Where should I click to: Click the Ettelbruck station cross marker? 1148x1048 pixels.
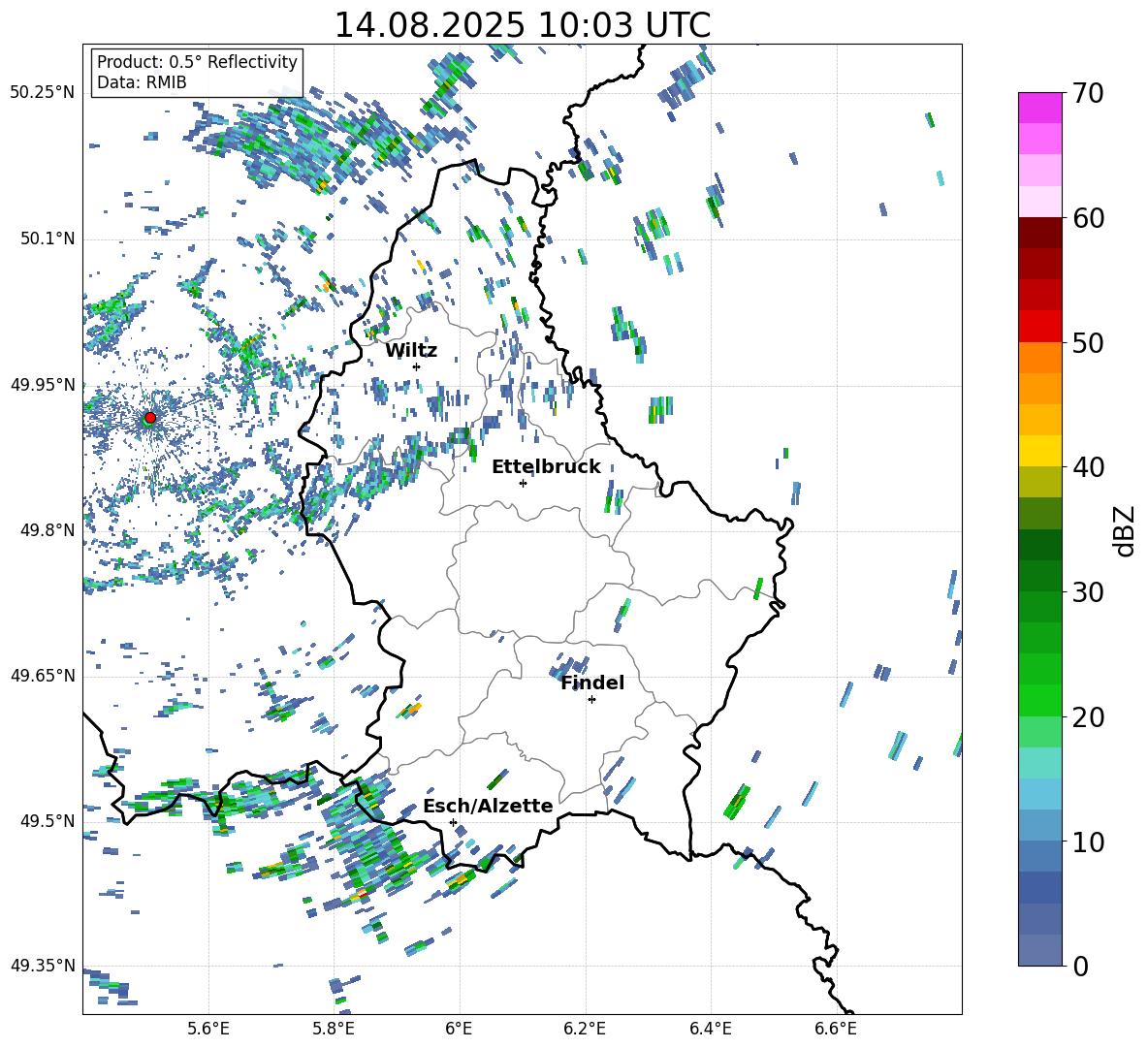[x=523, y=483]
